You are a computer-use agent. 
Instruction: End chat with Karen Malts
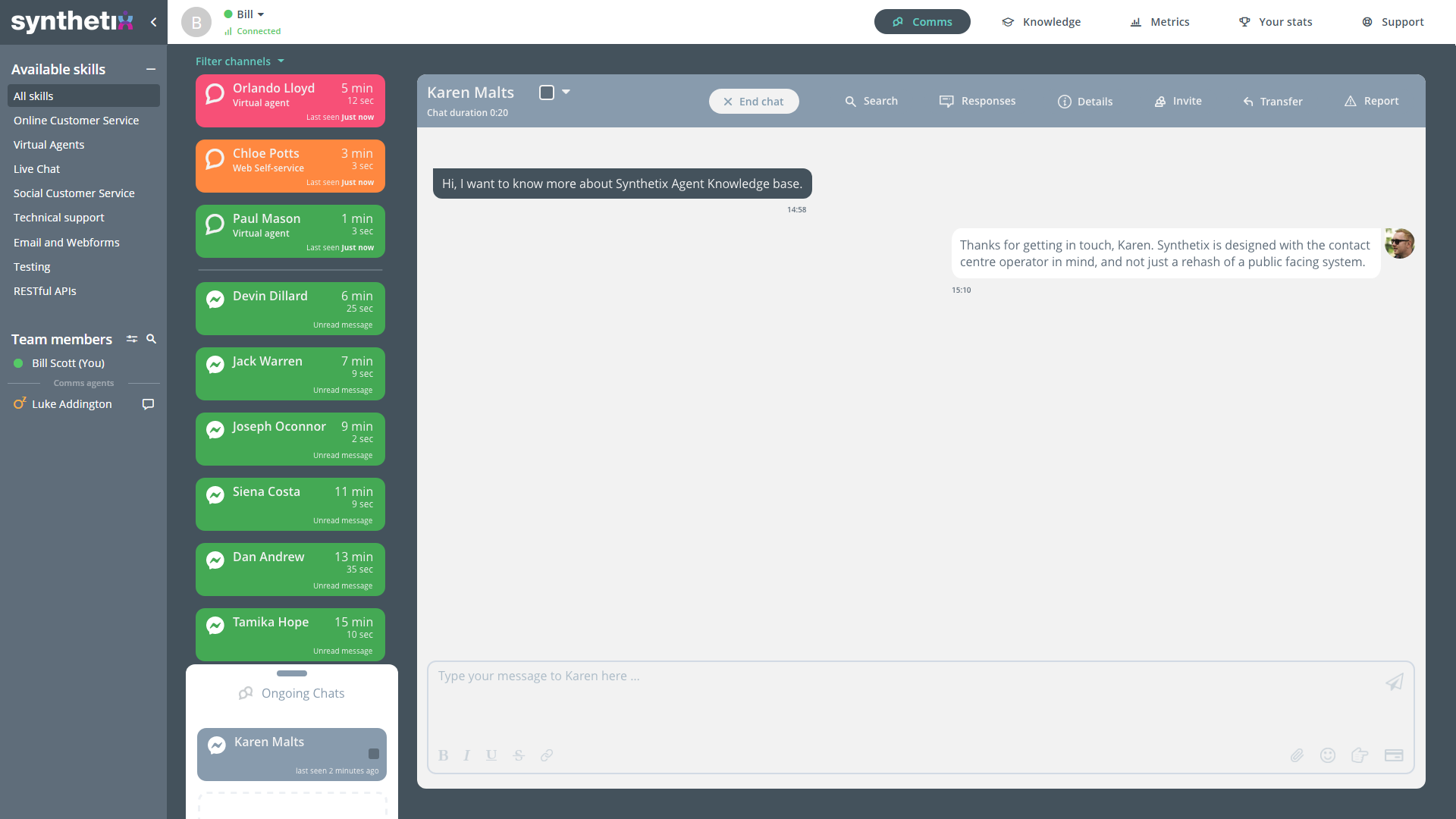click(x=754, y=102)
